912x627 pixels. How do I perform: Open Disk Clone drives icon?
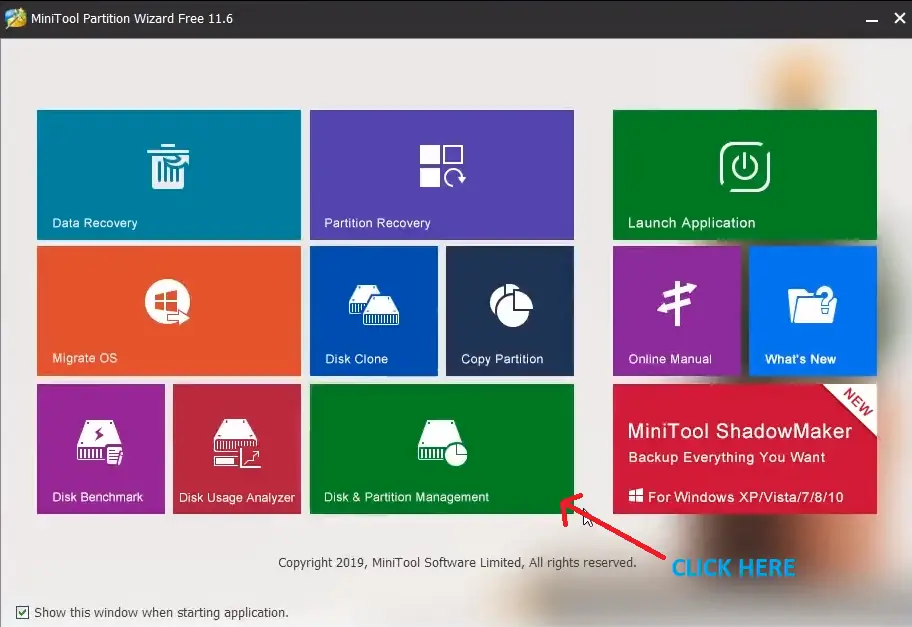[373, 304]
